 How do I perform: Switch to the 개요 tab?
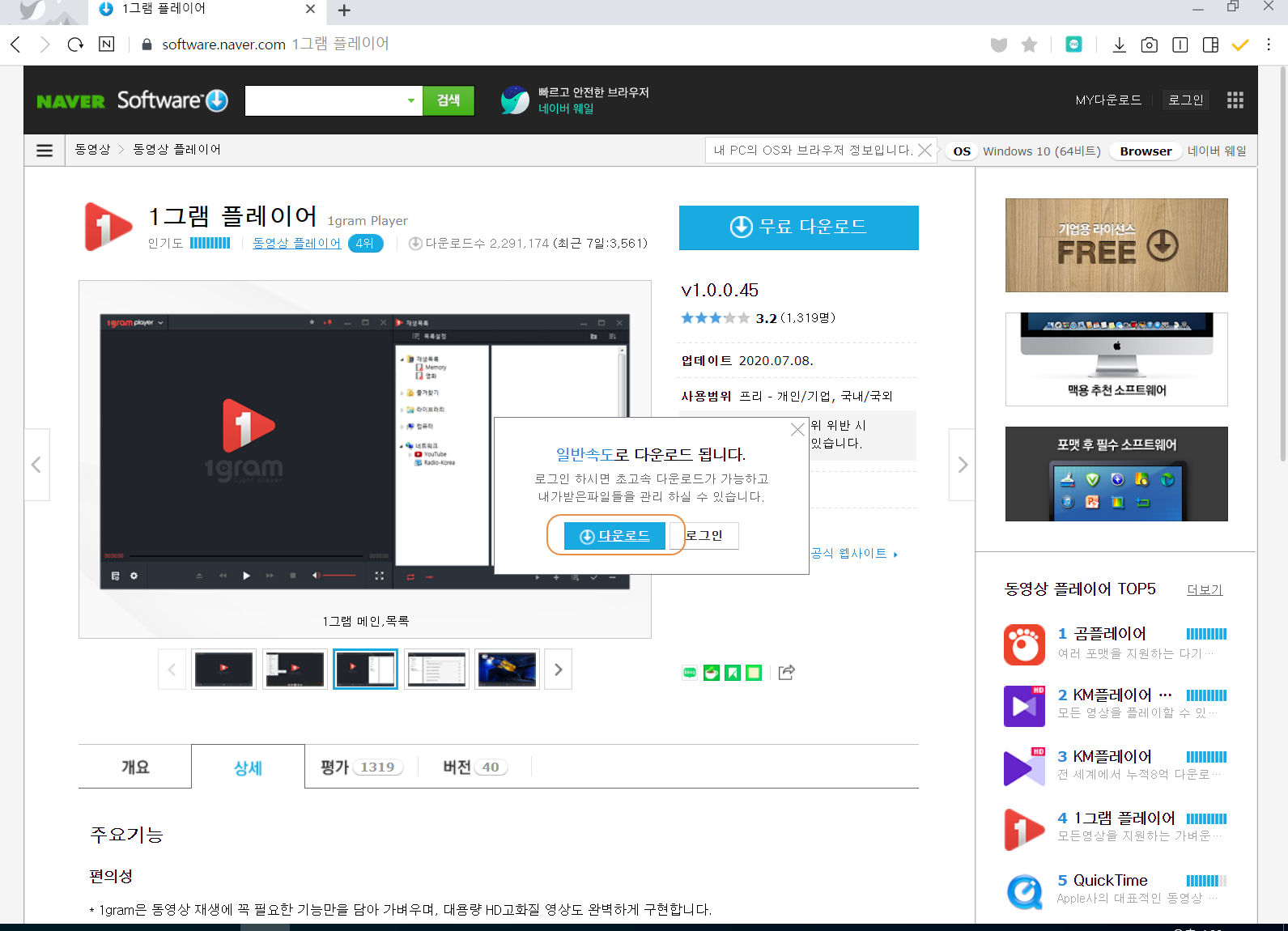click(135, 767)
